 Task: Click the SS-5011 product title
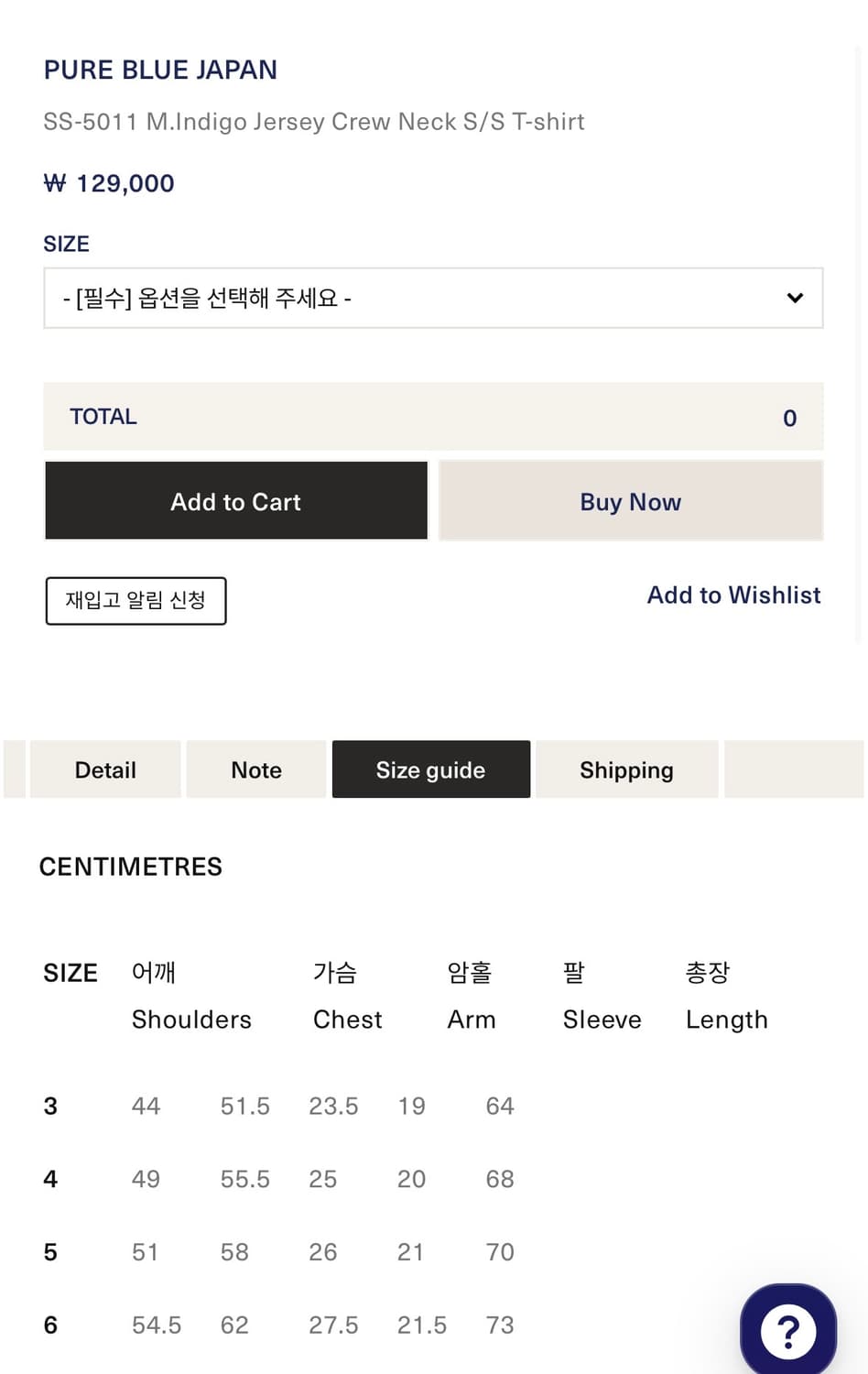tap(314, 121)
